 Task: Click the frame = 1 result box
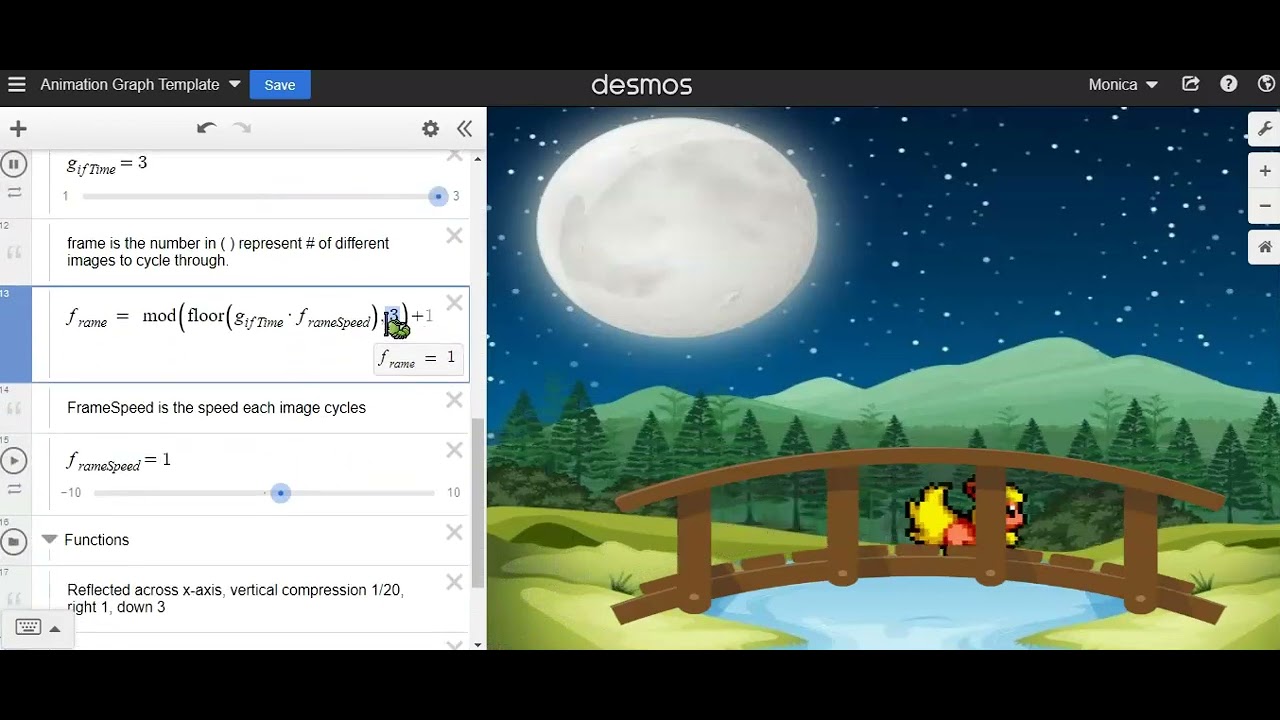(x=418, y=359)
